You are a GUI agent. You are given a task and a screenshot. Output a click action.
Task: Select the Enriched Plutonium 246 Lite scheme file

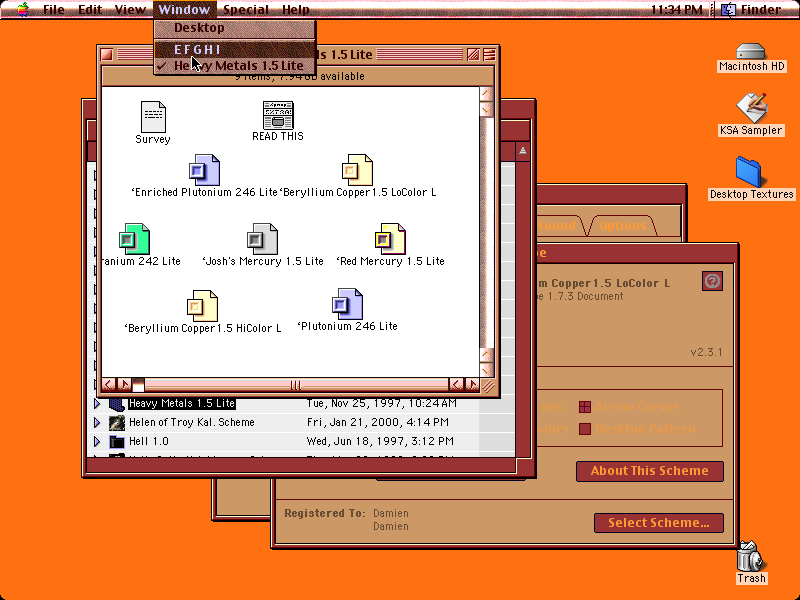coord(204,170)
